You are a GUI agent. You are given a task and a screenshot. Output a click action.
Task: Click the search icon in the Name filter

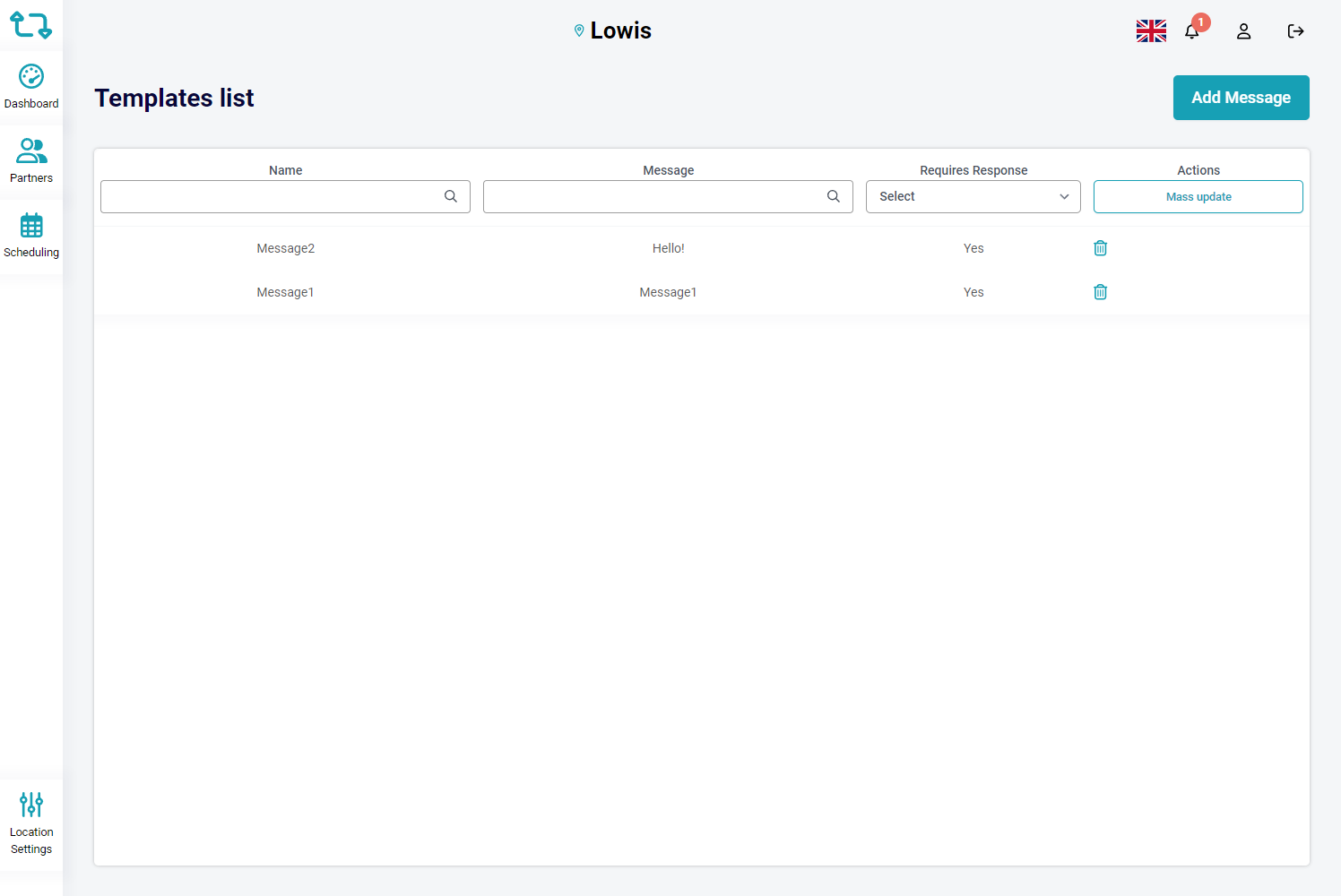[x=451, y=196]
